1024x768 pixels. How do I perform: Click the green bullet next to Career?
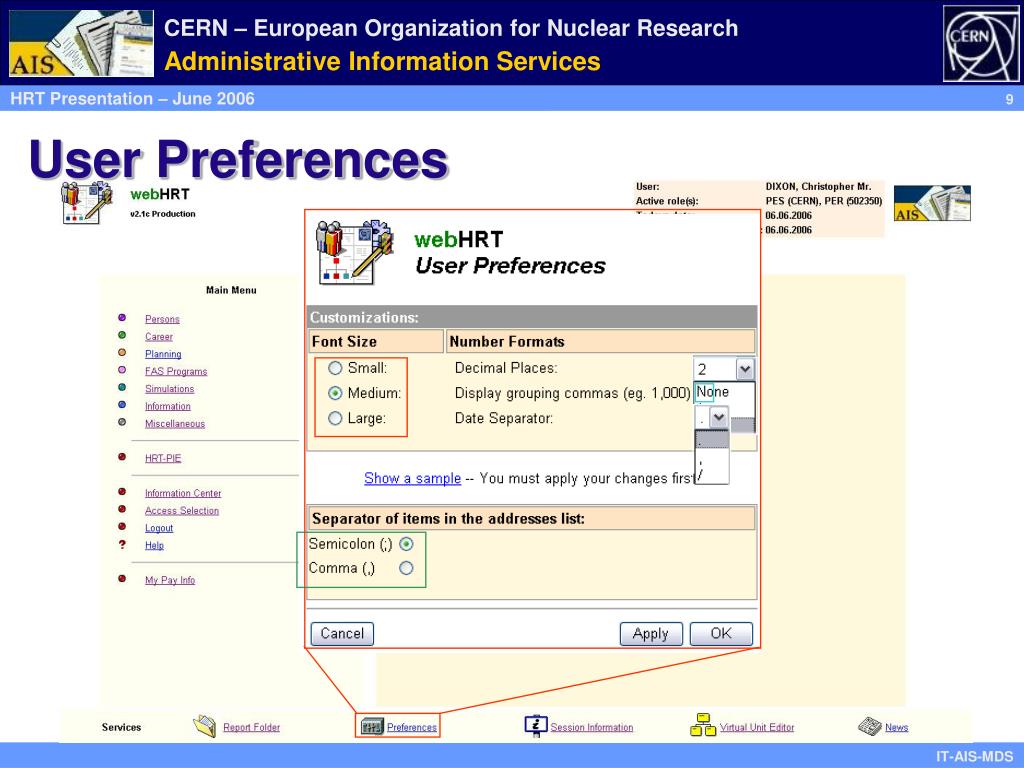click(x=122, y=335)
